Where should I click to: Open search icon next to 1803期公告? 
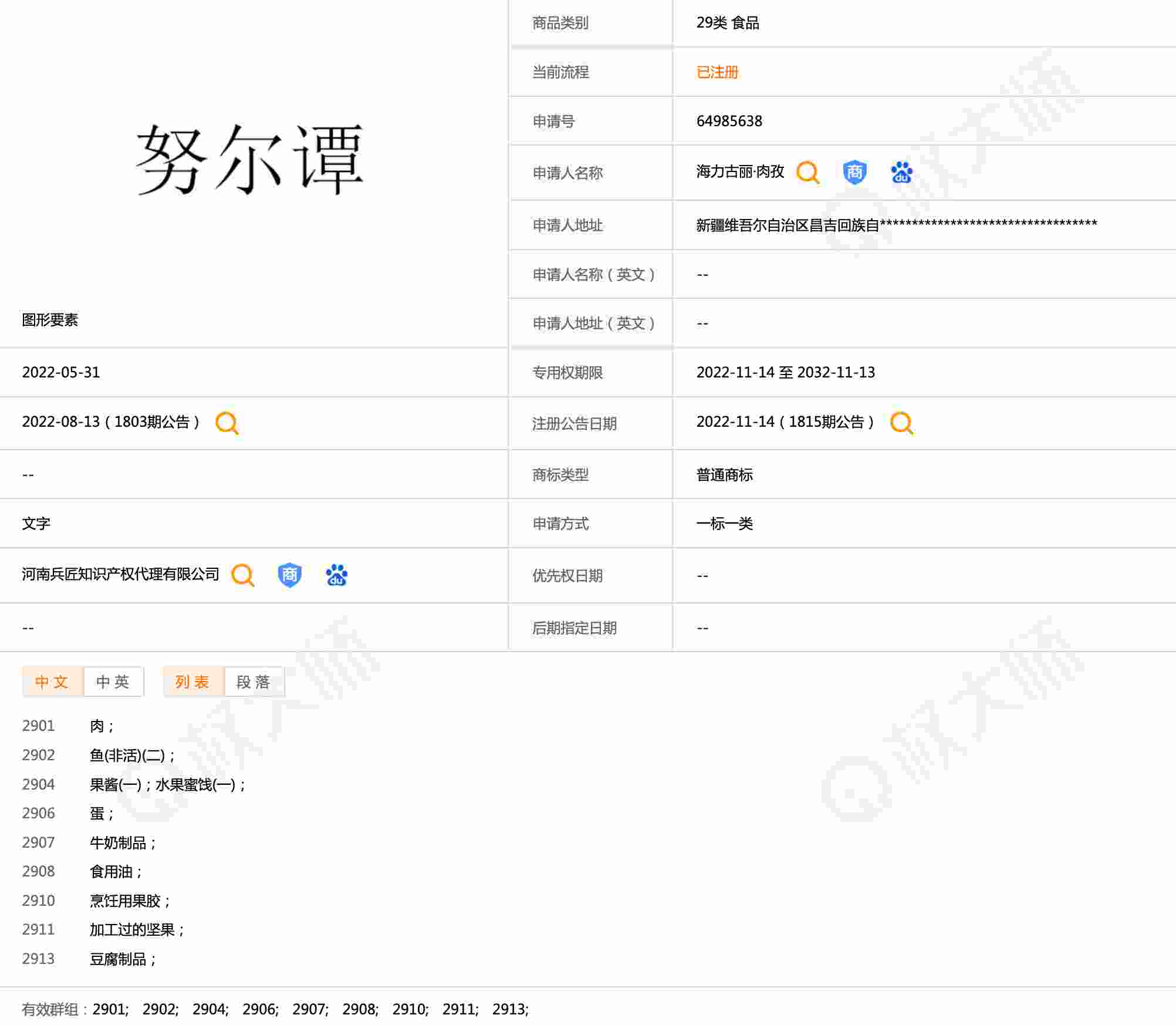point(227,423)
